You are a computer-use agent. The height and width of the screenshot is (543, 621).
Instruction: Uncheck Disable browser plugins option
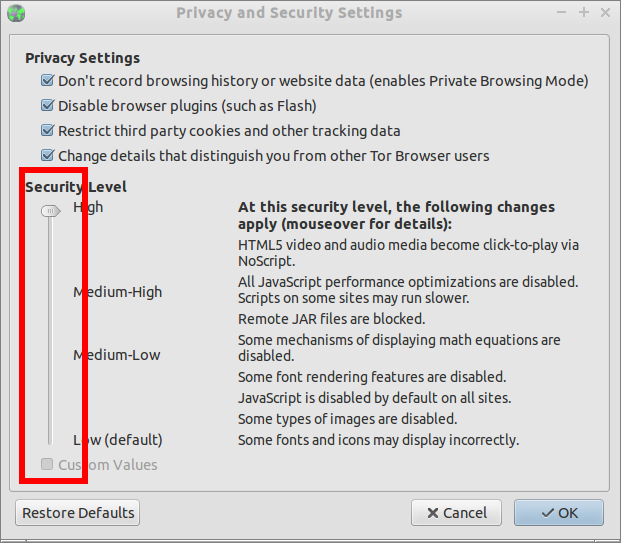tap(47, 106)
